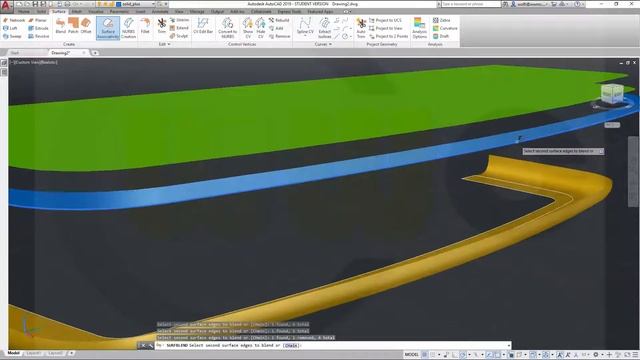
Task: Click the Zebra analysis tool
Action: pyautogui.click(x=442, y=20)
